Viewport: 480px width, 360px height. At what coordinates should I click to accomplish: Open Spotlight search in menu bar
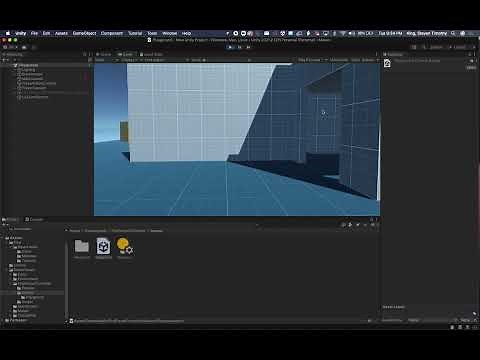[x=453, y=33]
